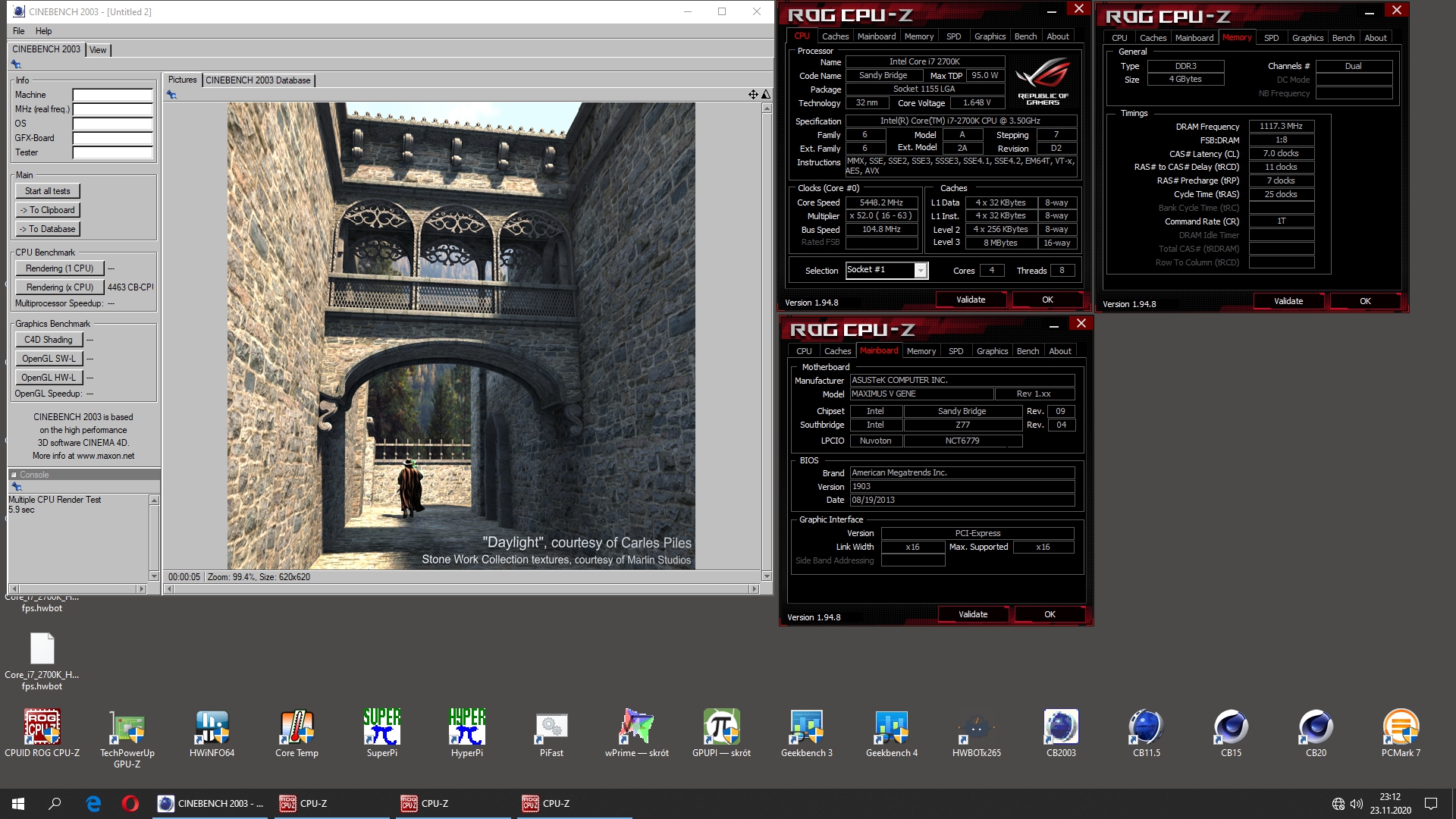Launch CB15 desktop icon
Image resolution: width=1456 pixels, height=819 pixels.
1232,733
